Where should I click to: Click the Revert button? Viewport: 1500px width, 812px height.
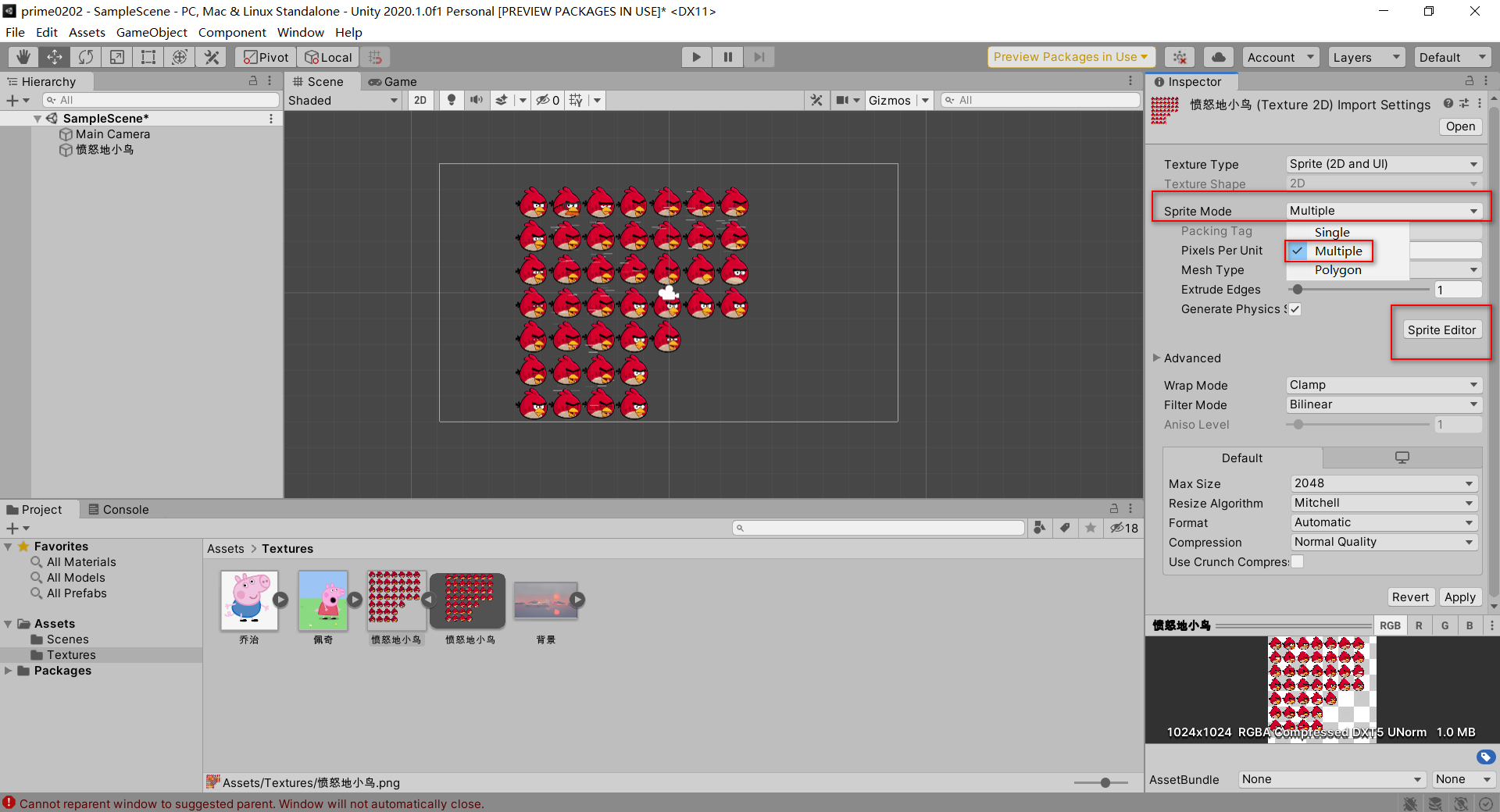click(x=1410, y=597)
